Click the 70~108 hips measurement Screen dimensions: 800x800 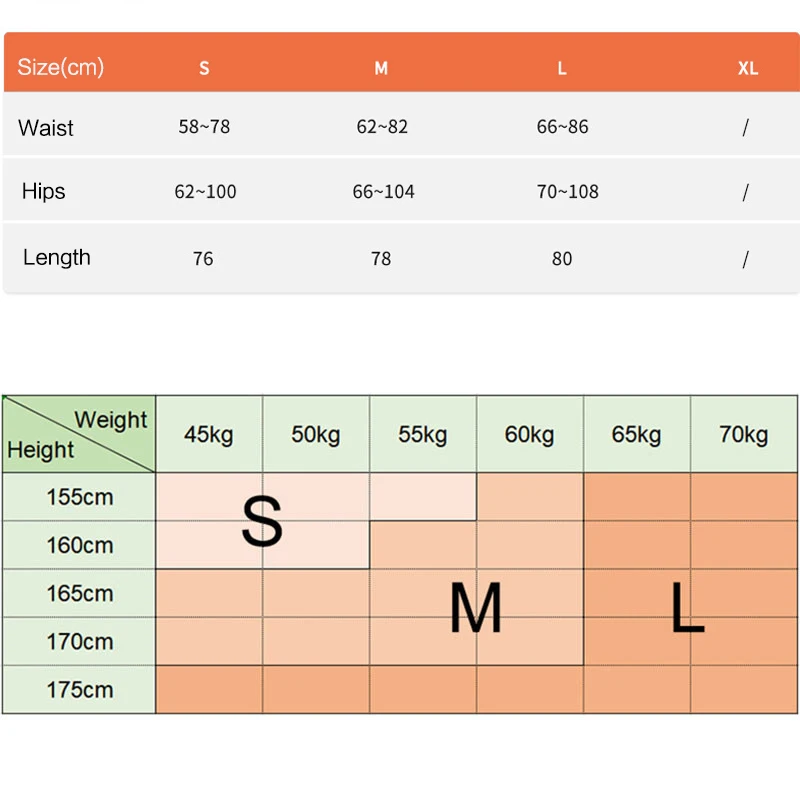pyautogui.click(x=567, y=191)
